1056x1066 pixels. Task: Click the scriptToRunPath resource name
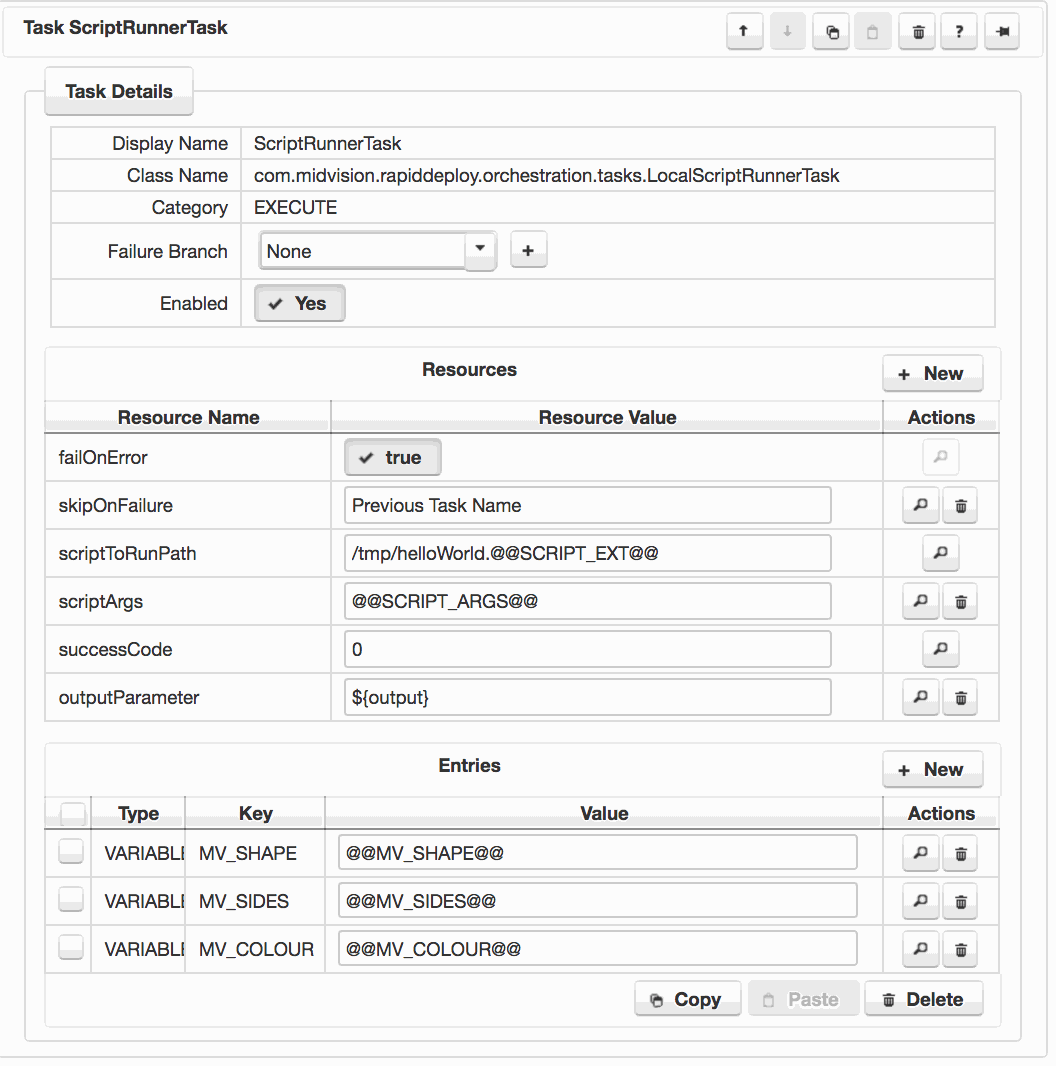(x=127, y=553)
